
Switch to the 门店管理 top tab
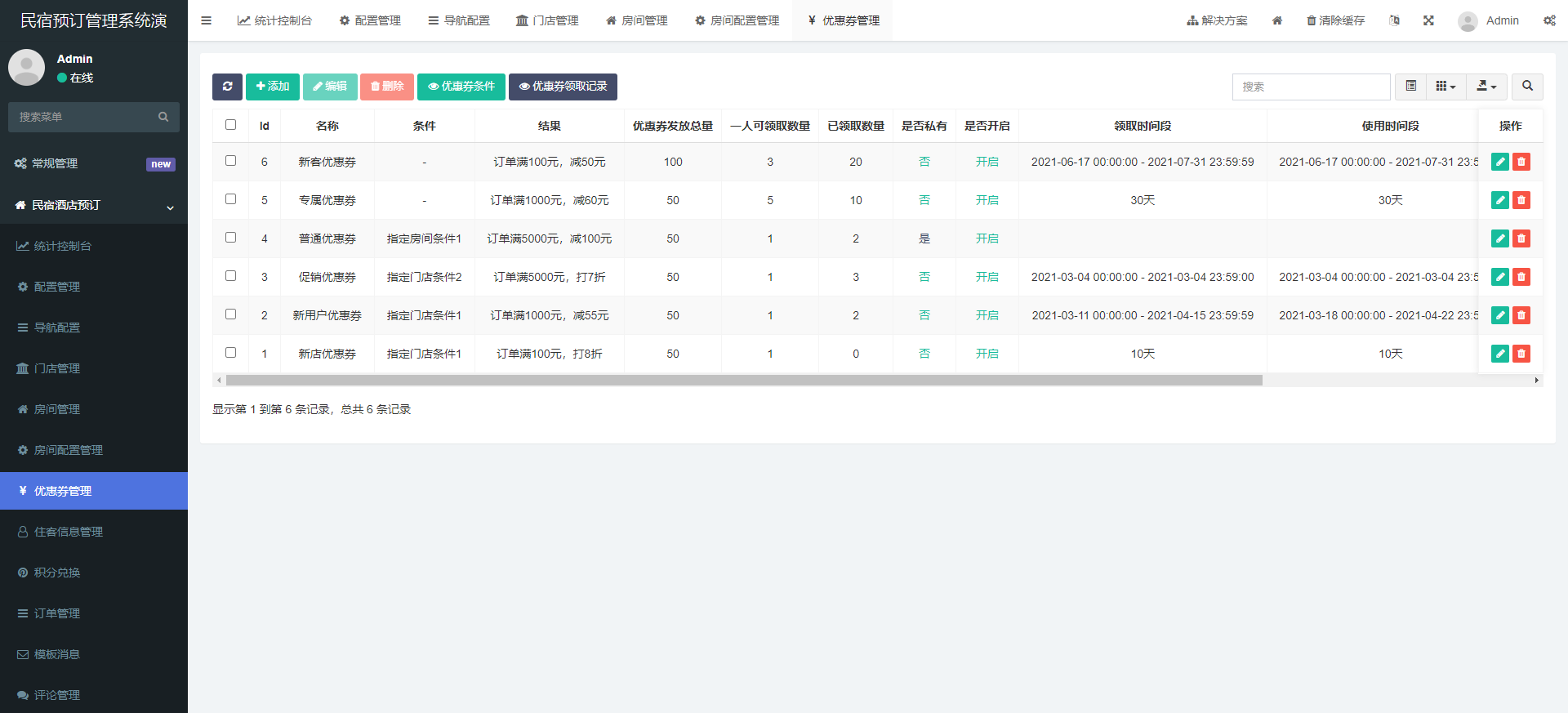(547, 20)
